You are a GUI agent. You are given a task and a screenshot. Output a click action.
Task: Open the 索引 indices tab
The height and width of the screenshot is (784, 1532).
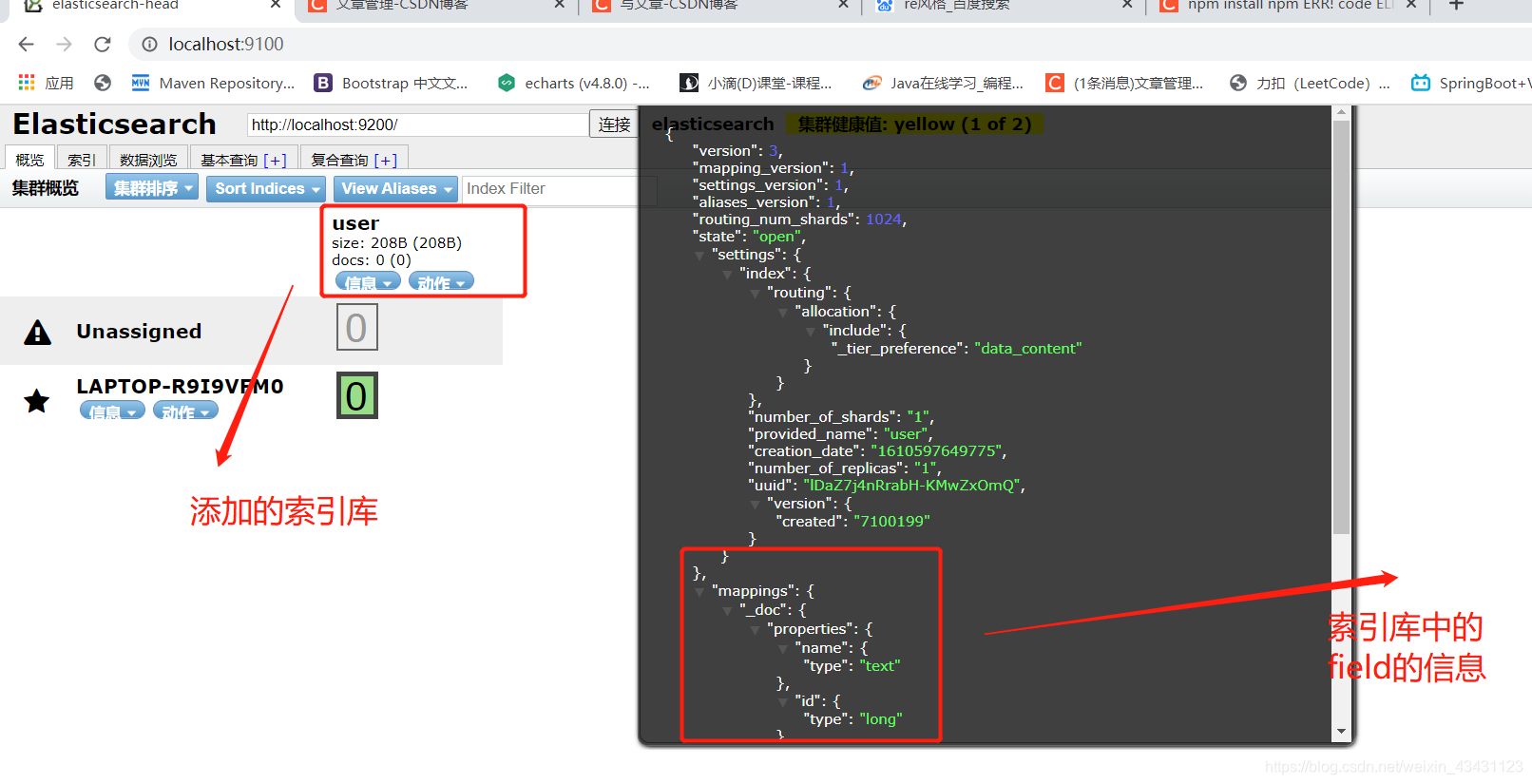pos(81,159)
